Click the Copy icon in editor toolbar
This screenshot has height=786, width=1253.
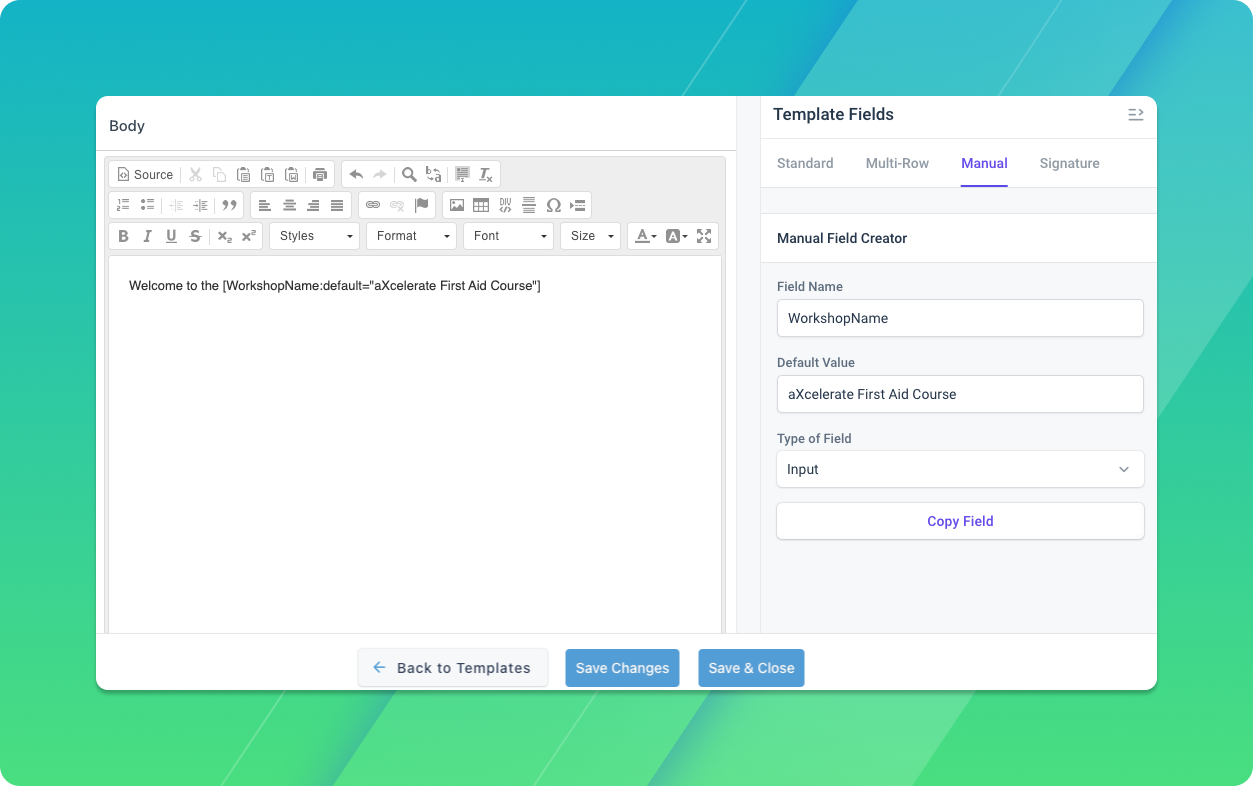[x=220, y=174]
